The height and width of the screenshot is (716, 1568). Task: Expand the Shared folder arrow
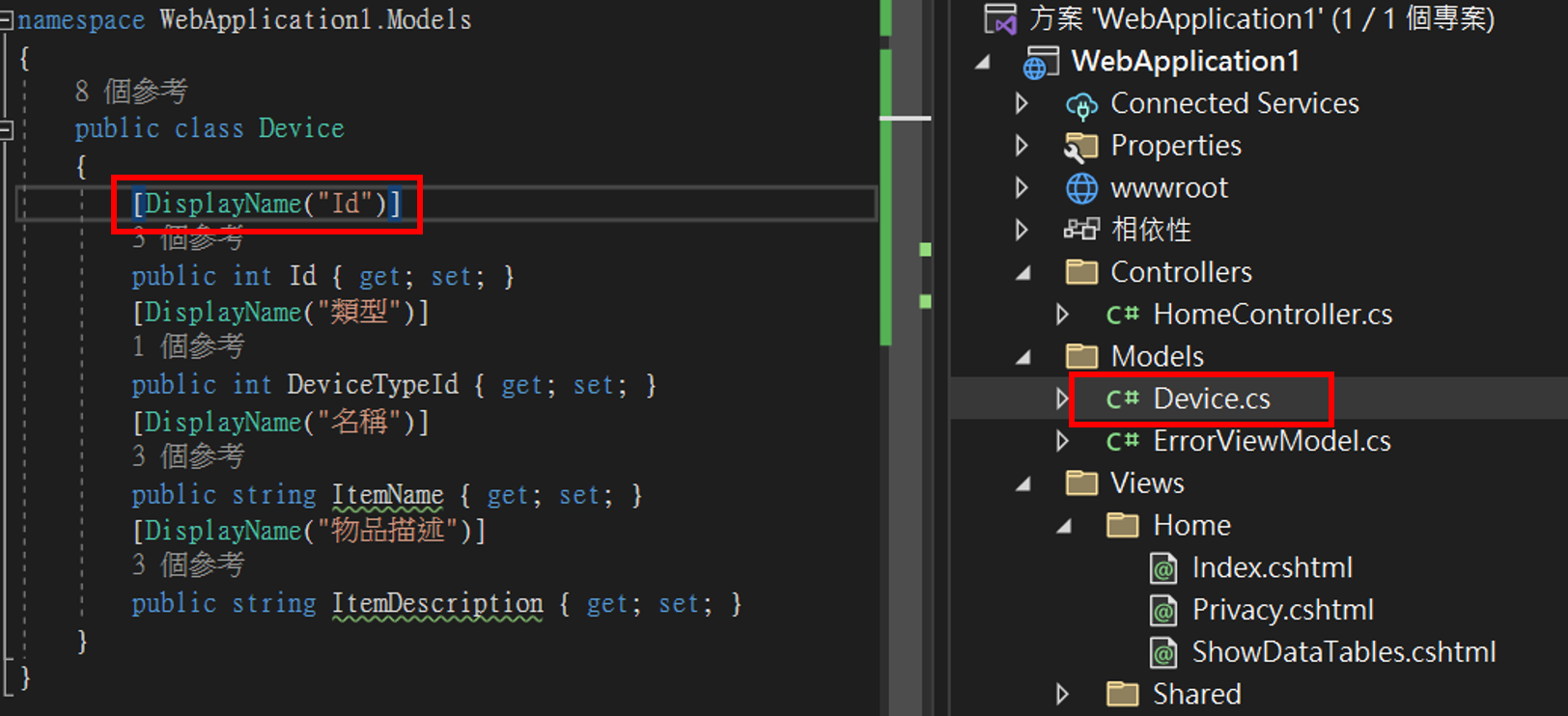[x=1062, y=694]
